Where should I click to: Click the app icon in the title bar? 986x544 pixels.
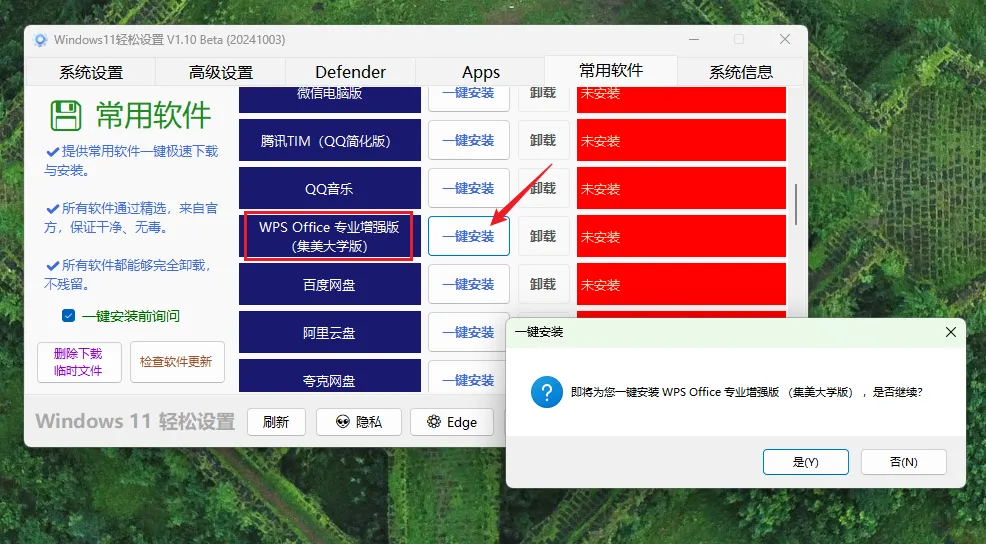(x=41, y=40)
